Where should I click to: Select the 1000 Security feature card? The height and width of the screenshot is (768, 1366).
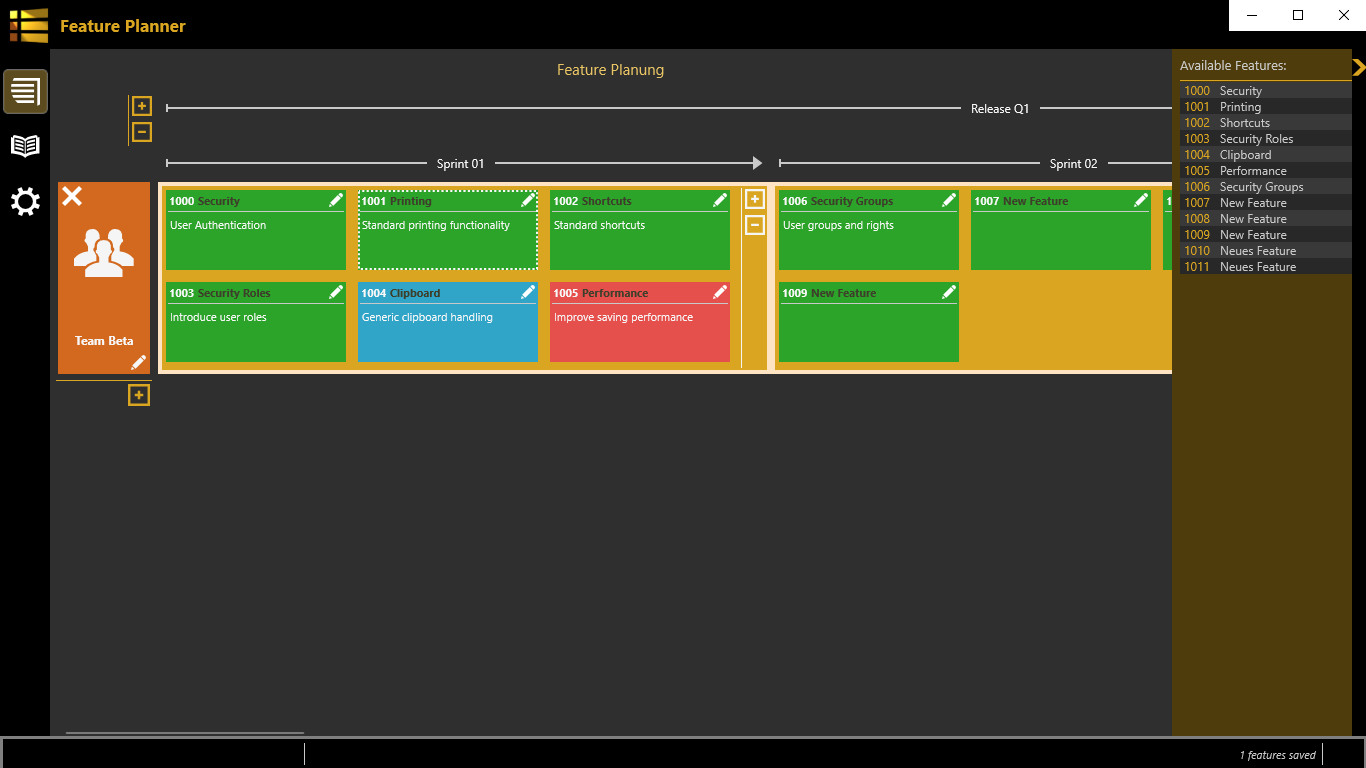pyautogui.click(x=256, y=230)
